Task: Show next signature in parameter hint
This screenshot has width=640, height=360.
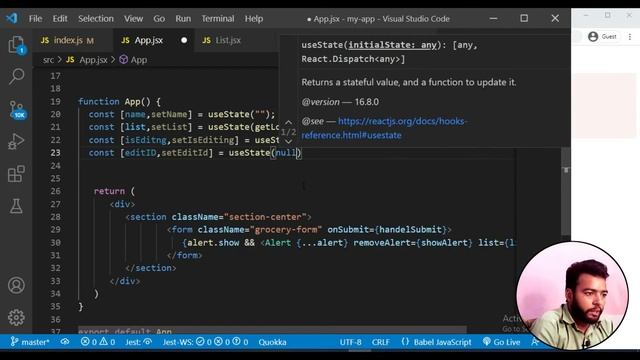Action: [289, 141]
